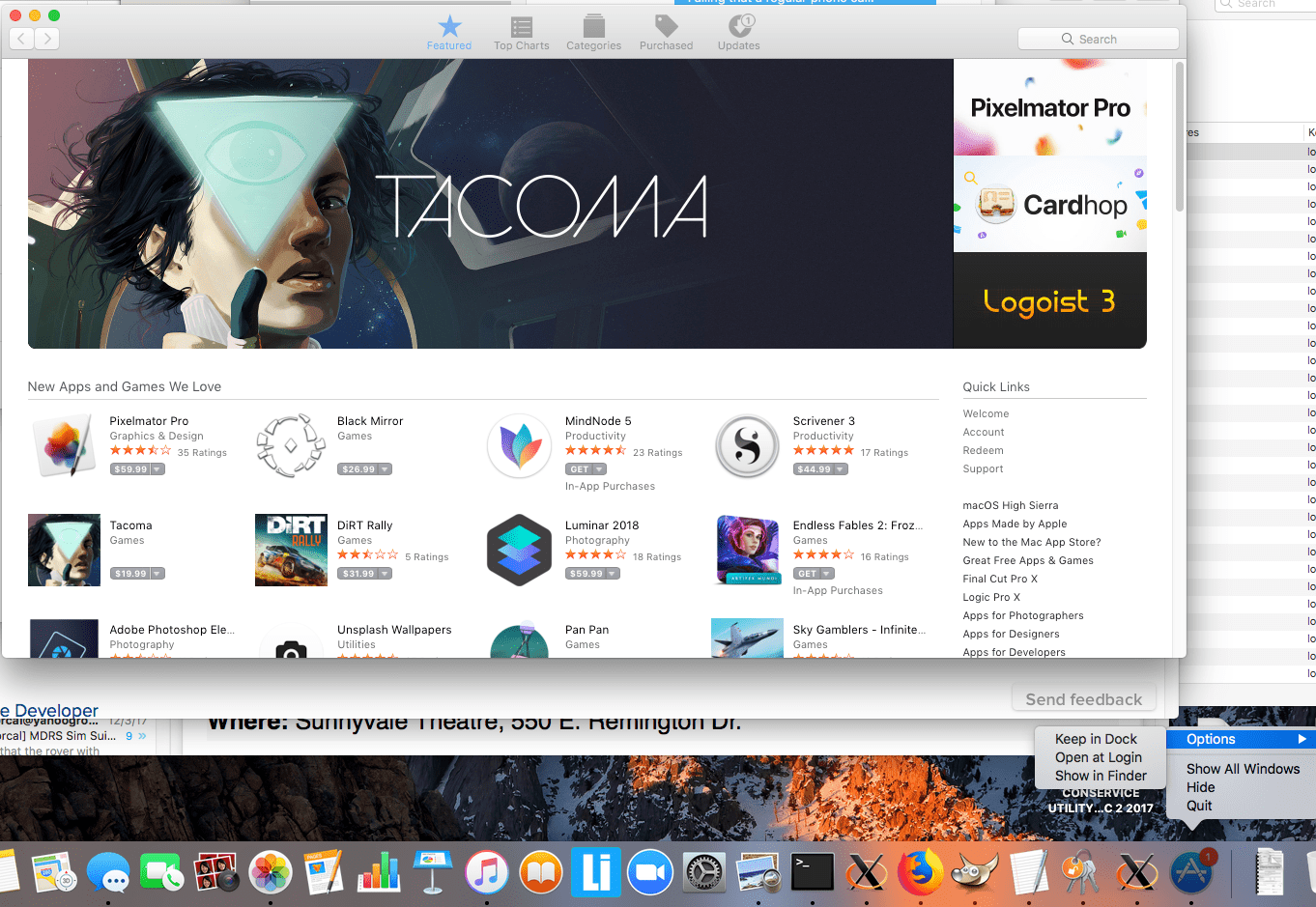
Task: Go forward with the right arrow
Action: [47, 39]
